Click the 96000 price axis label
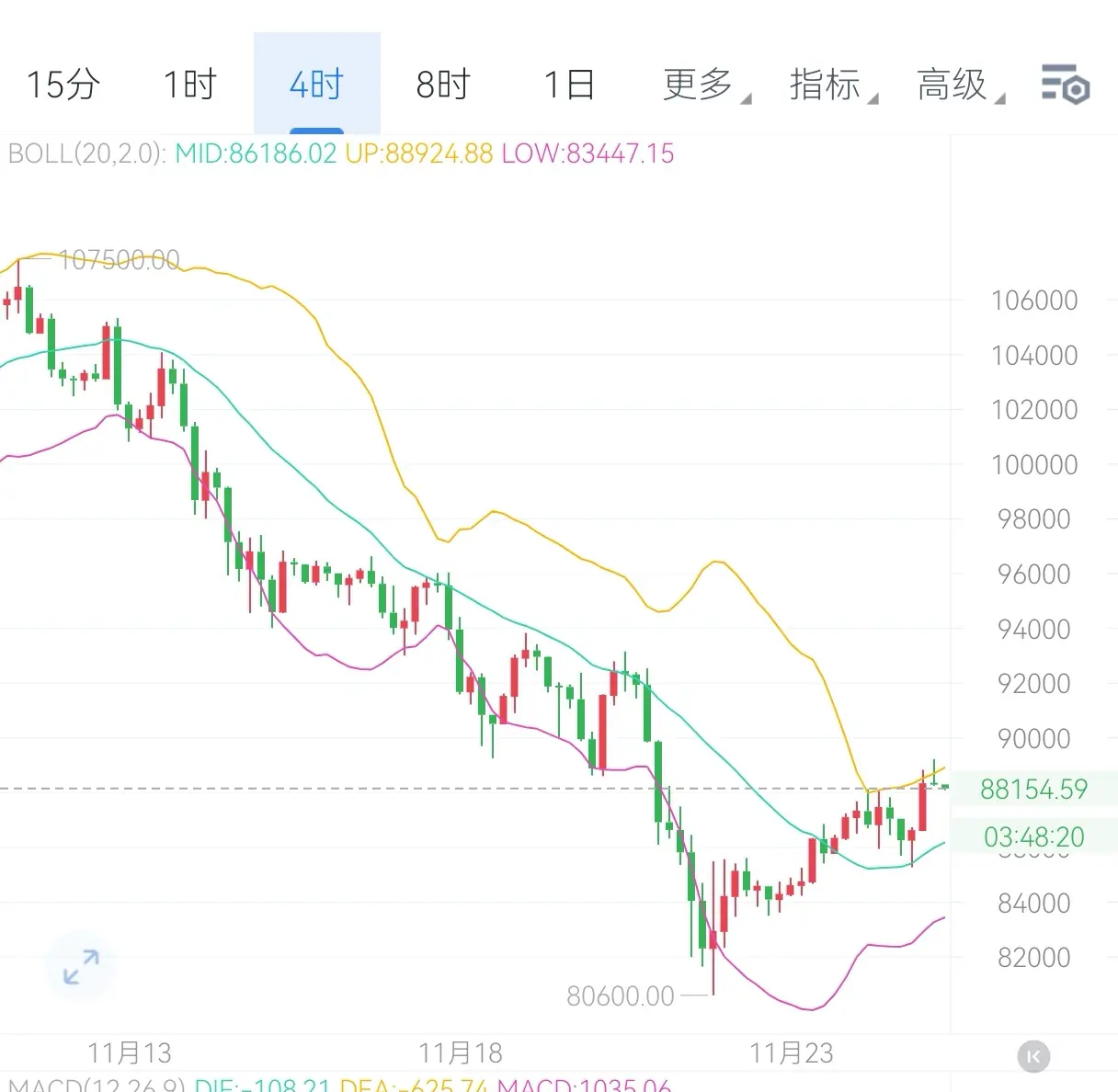Viewport: 1118px width, 1092px height. click(x=1034, y=574)
